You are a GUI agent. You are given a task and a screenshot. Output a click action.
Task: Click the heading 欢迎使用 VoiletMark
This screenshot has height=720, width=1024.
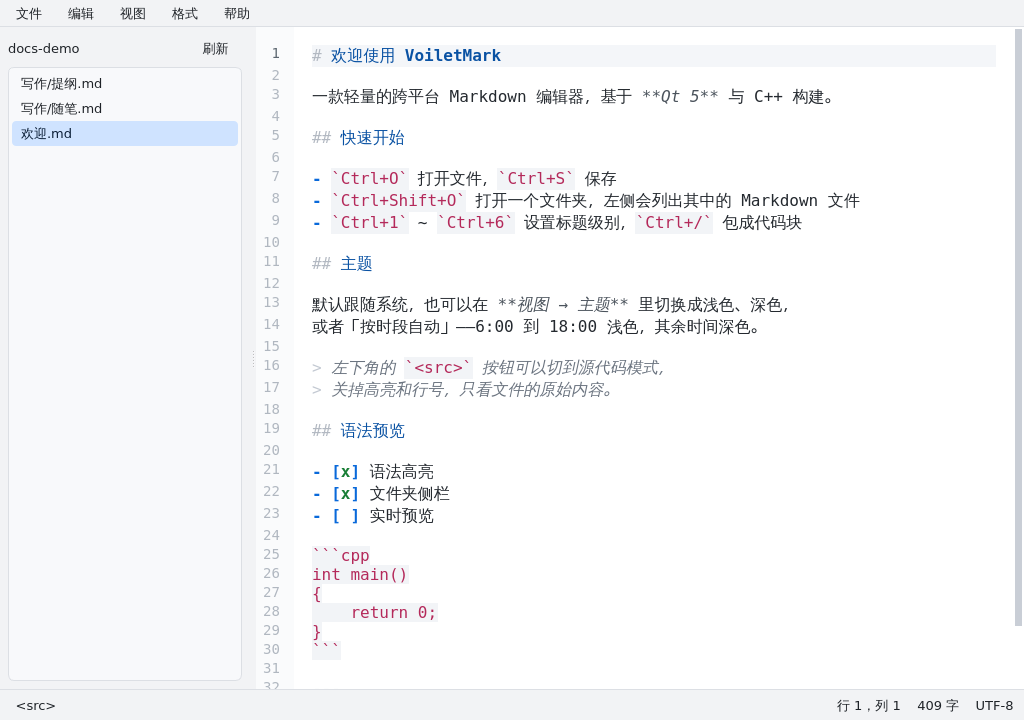(x=416, y=56)
